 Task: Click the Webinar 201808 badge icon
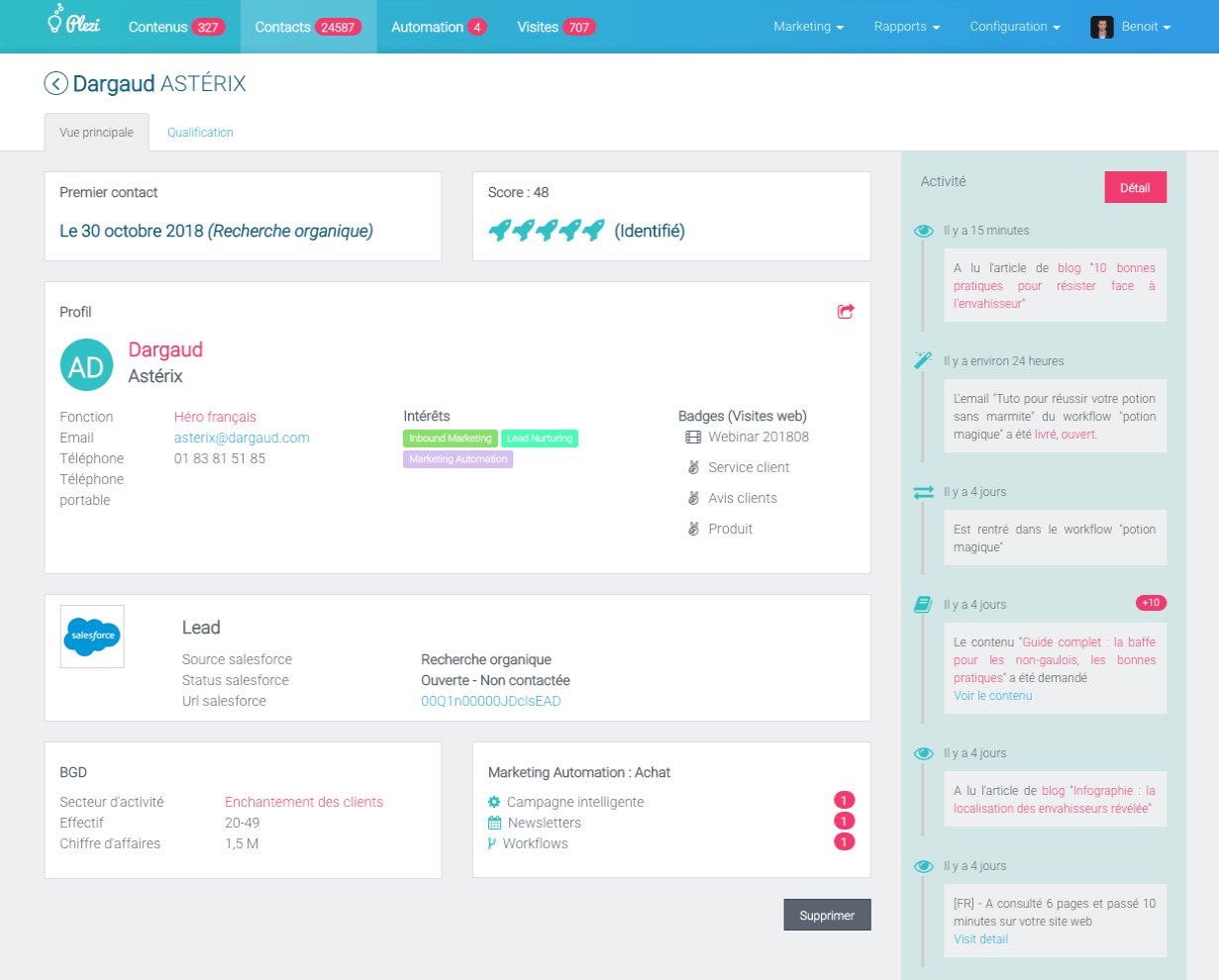click(693, 437)
